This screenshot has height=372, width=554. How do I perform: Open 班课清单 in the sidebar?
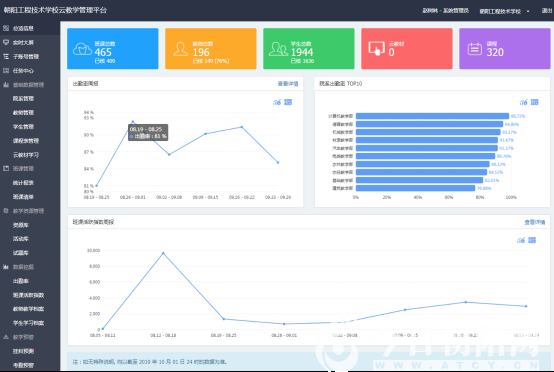23,197
